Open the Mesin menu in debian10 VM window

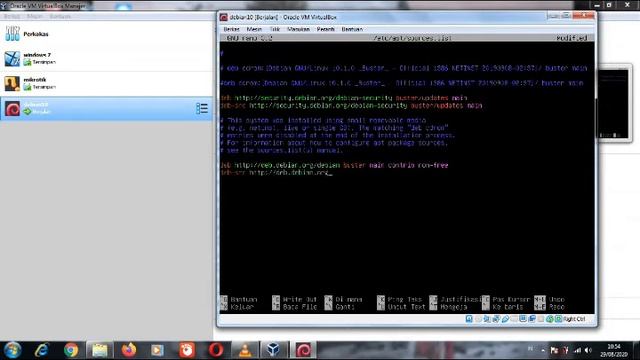pyautogui.click(x=254, y=29)
